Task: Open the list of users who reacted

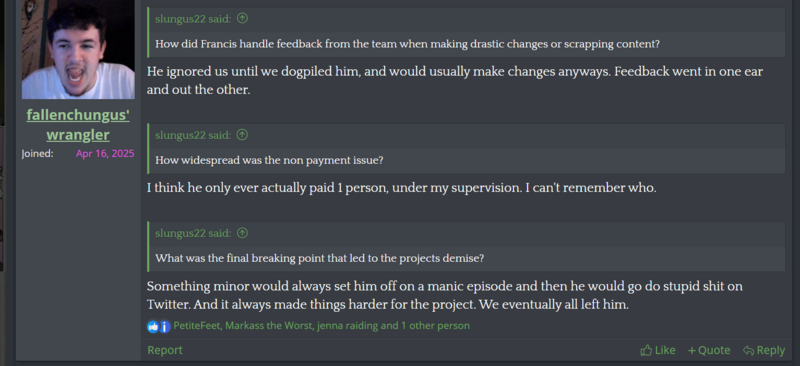Action: (x=321, y=326)
